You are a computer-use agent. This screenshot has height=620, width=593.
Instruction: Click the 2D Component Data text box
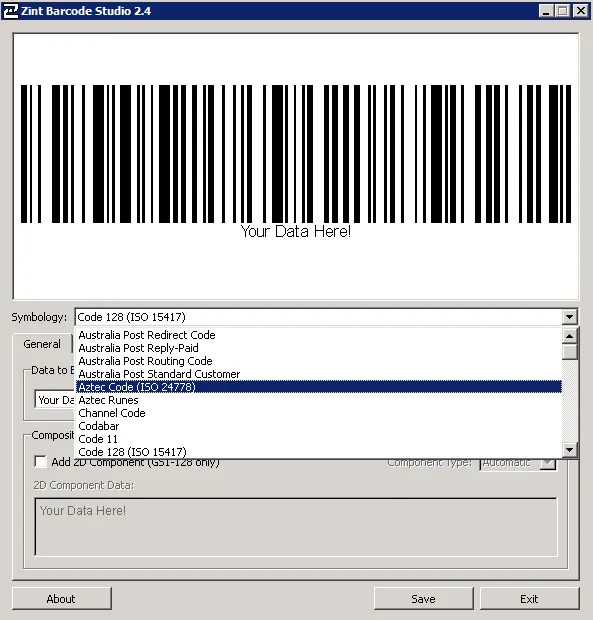pos(296,527)
